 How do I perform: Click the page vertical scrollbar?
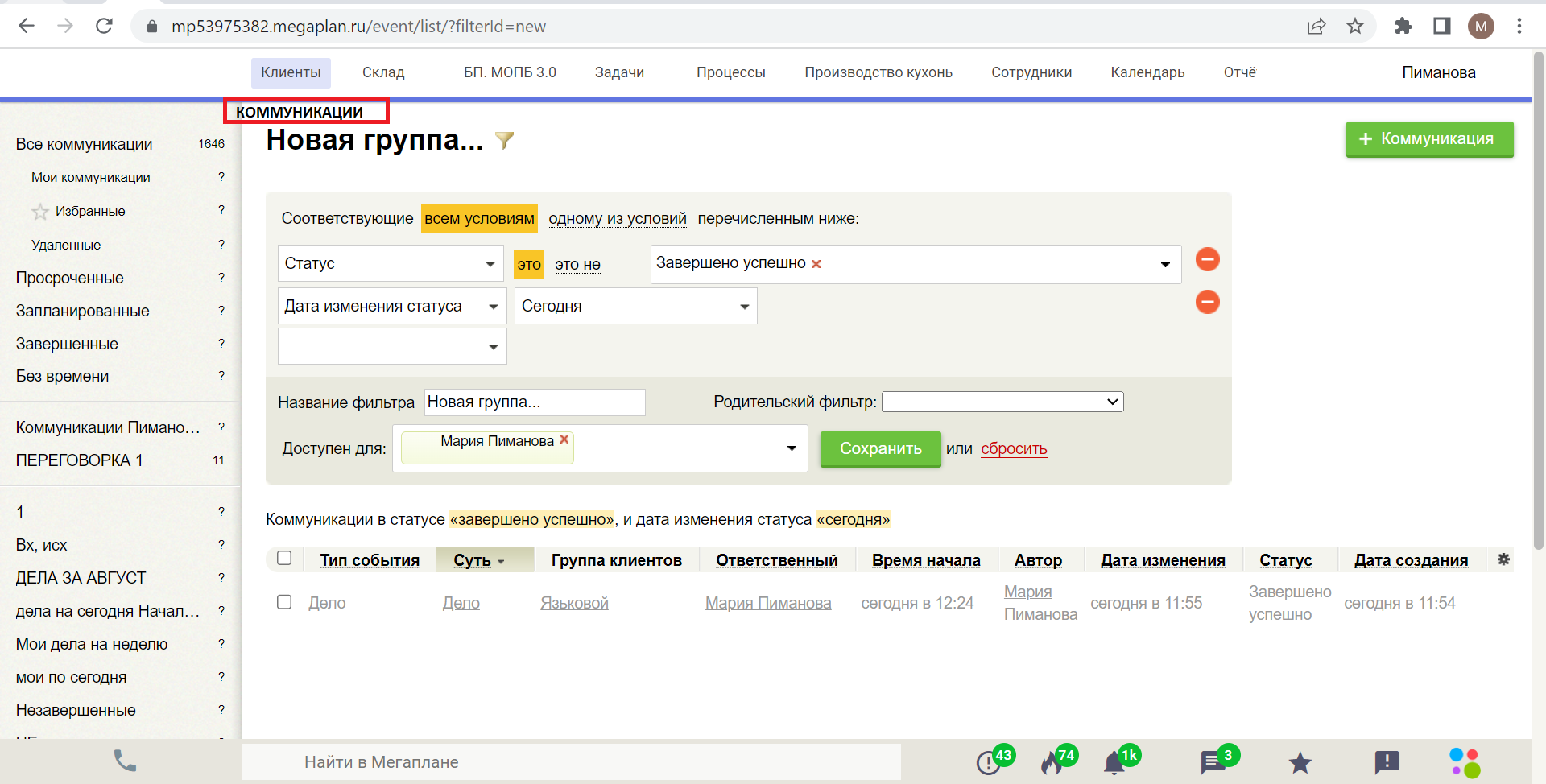(x=1539, y=302)
